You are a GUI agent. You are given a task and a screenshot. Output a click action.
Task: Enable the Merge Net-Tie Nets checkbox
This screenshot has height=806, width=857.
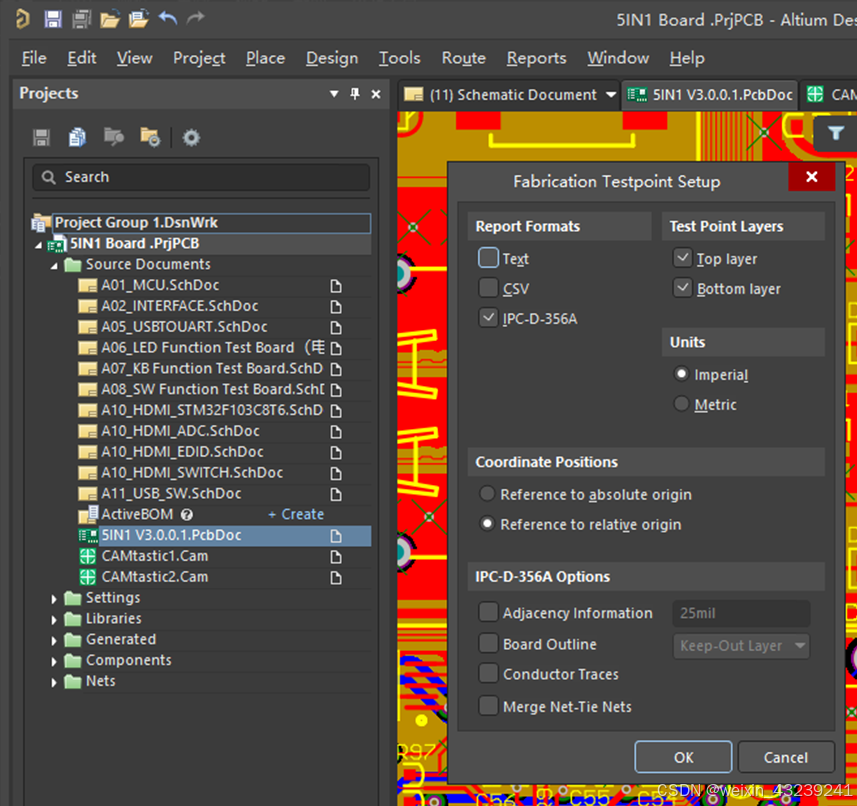(x=488, y=705)
